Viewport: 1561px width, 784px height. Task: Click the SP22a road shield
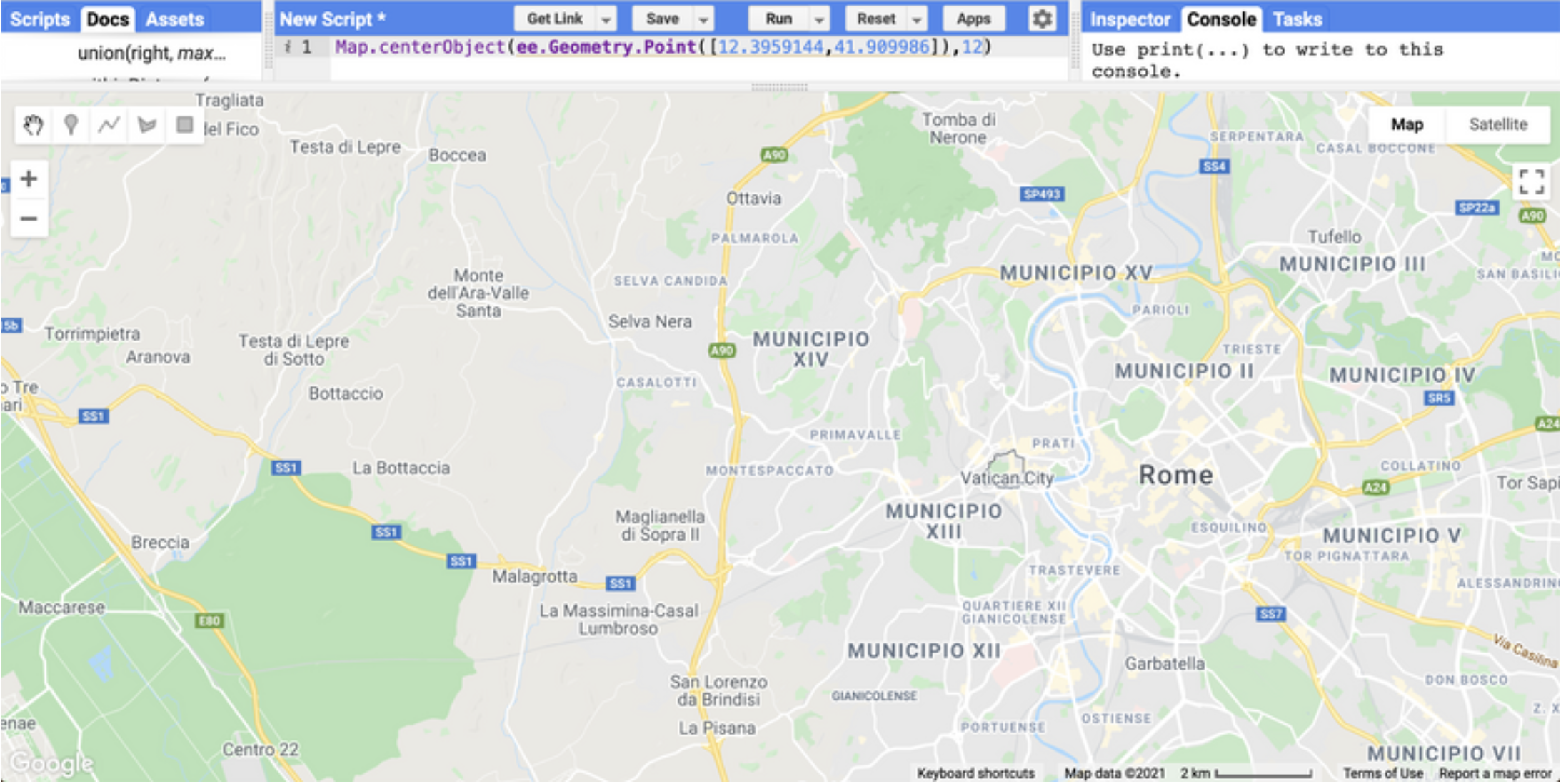pyautogui.click(x=1477, y=208)
